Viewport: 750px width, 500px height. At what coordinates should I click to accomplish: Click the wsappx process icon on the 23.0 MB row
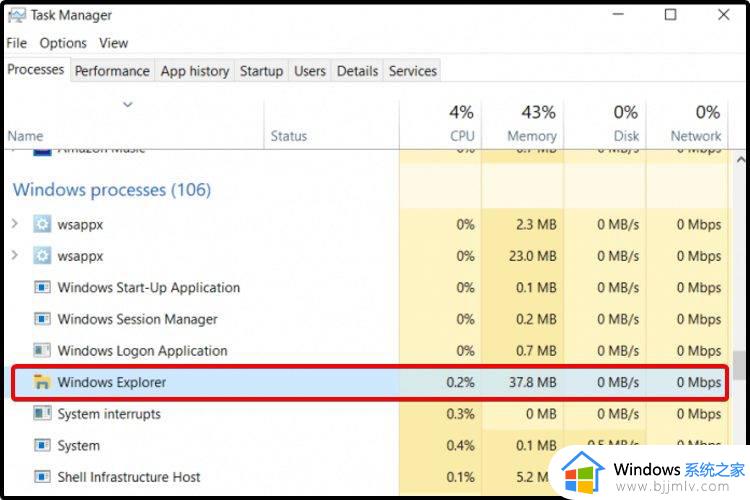click(42, 256)
